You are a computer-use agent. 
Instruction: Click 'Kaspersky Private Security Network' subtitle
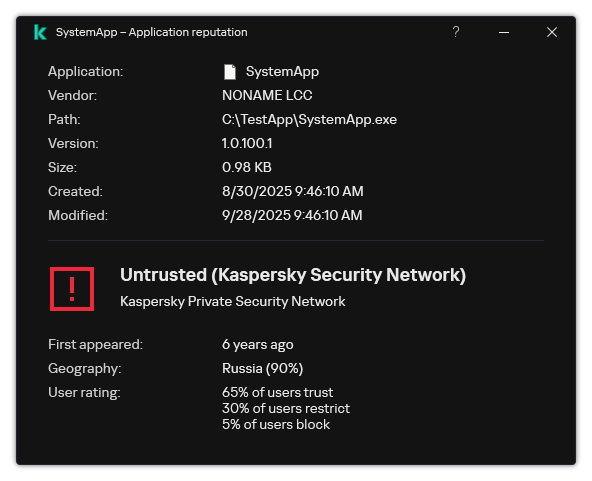click(233, 301)
